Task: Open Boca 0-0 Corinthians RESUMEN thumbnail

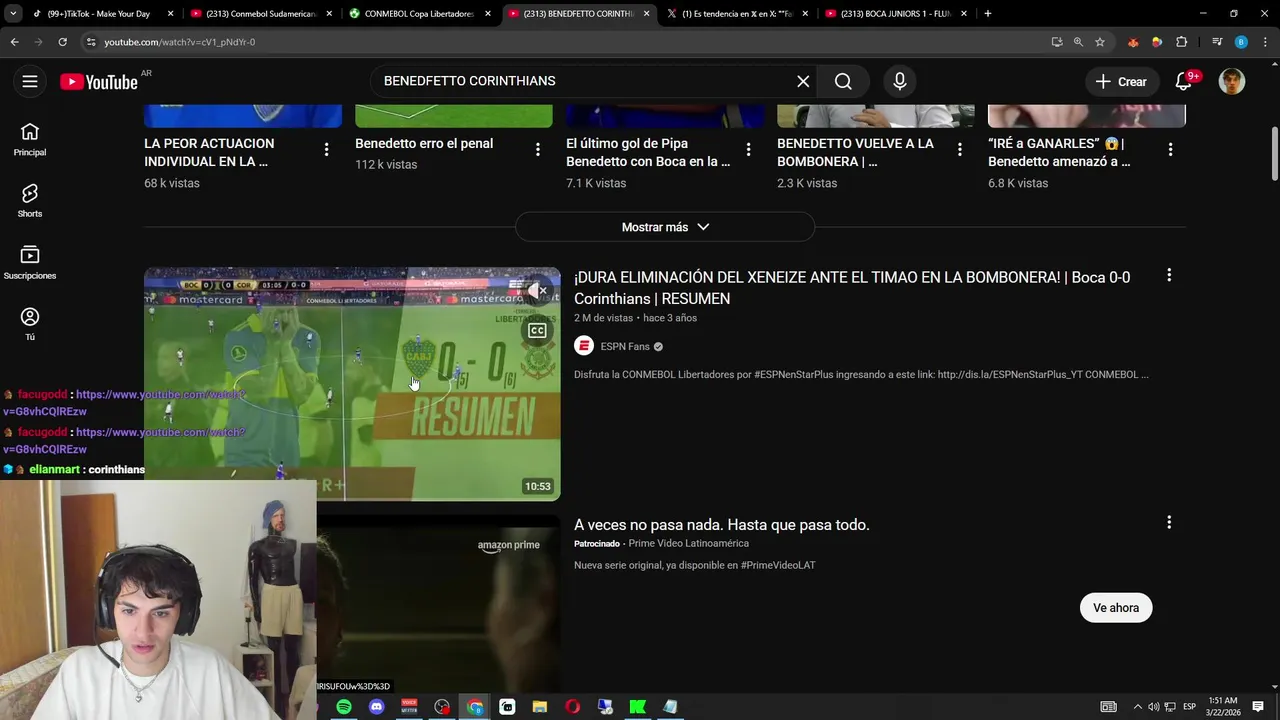Action: pyautogui.click(x=352, y=384)
